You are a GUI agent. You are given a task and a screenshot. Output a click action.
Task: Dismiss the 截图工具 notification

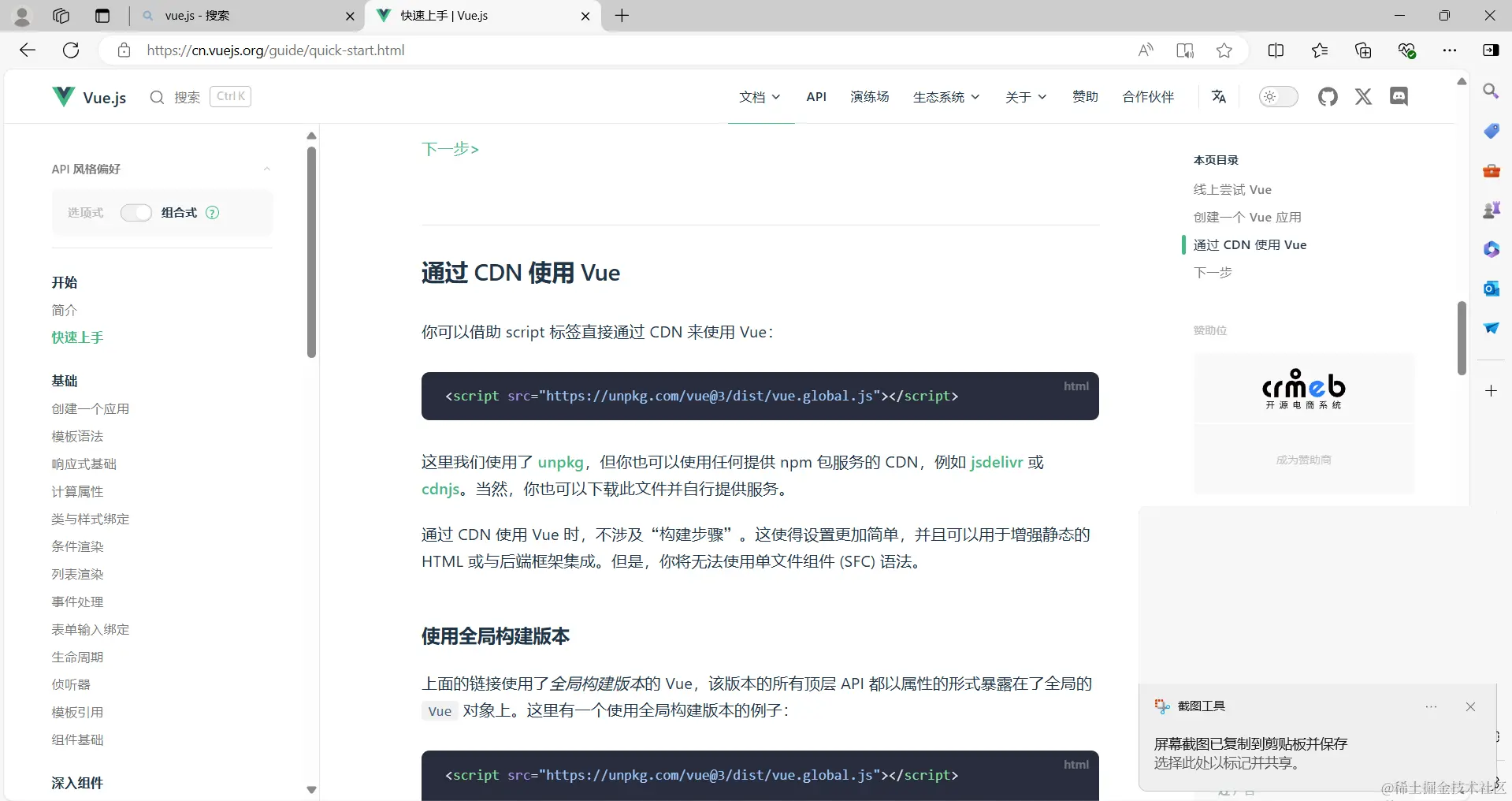pyautogui.click(x=1470, y=706)
